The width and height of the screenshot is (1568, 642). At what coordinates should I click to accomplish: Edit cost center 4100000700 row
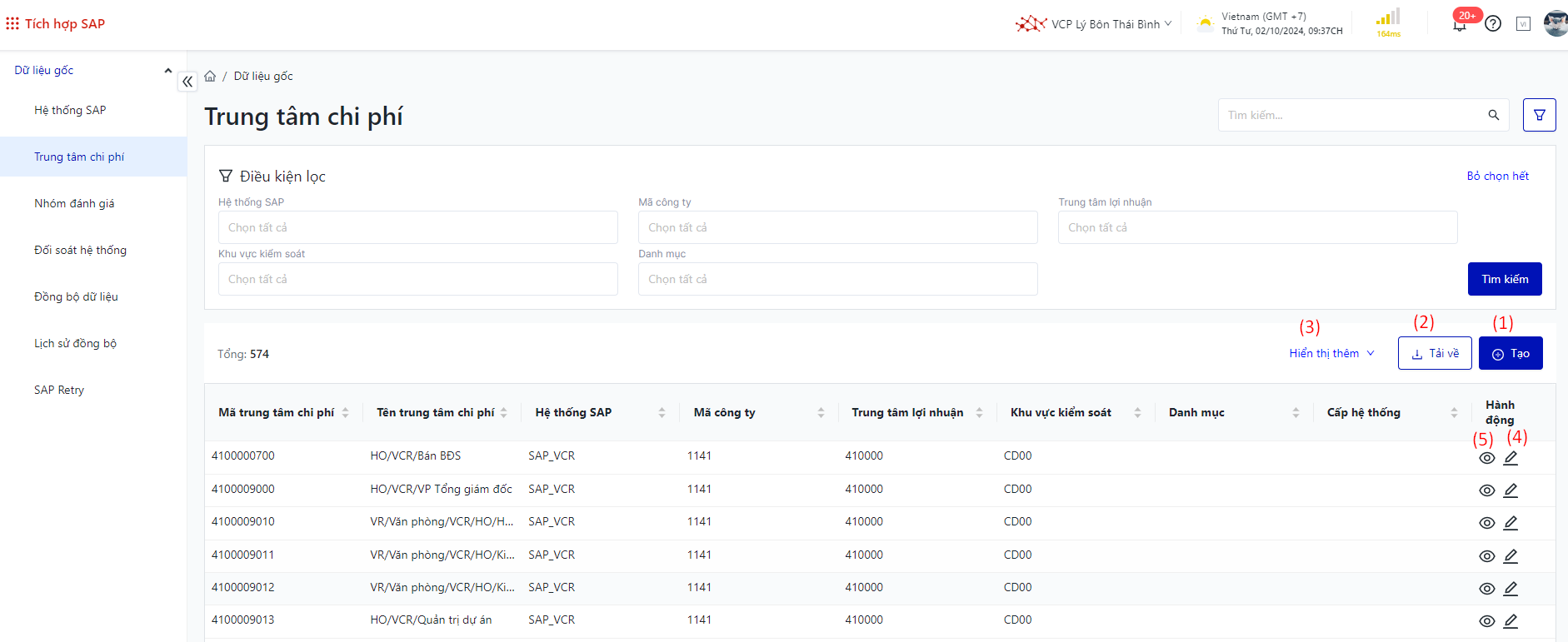[1511, 458]
